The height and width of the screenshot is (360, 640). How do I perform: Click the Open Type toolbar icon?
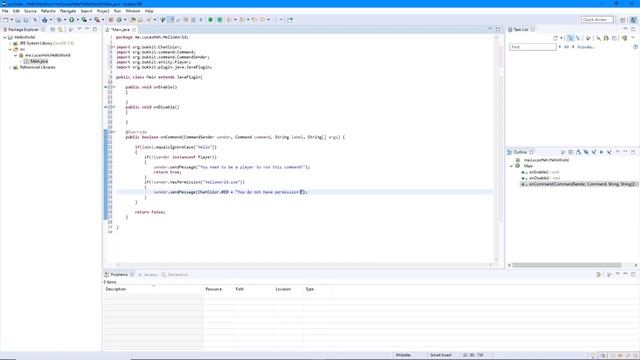tap(133, 20)
